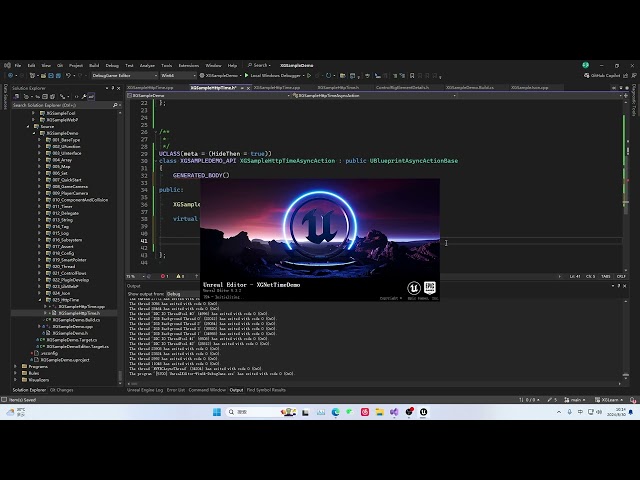640x480 pixels.
Task: Open GitHub Copilot in title bar
Action: tap(602, 76)
